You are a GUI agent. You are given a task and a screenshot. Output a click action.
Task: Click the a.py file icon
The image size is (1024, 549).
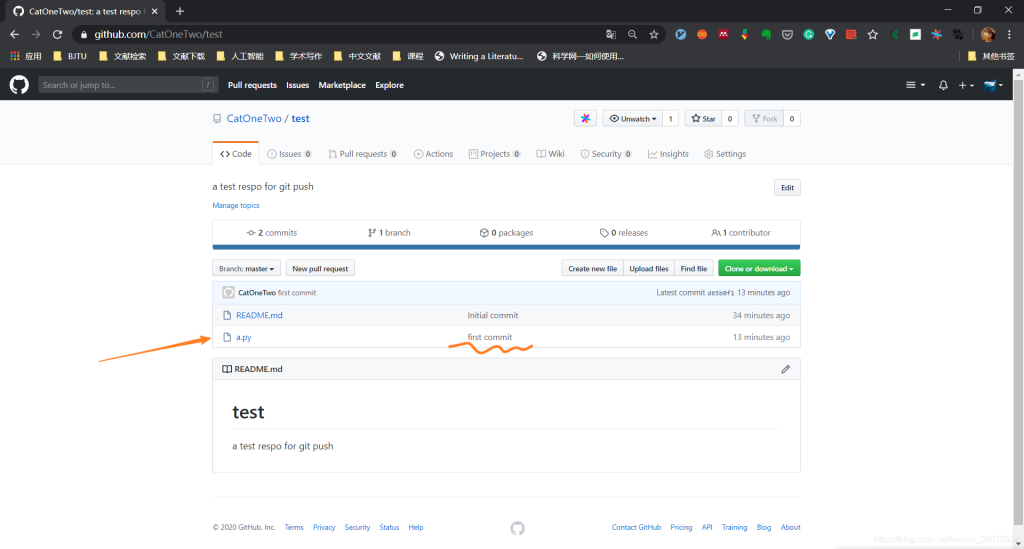227,337
